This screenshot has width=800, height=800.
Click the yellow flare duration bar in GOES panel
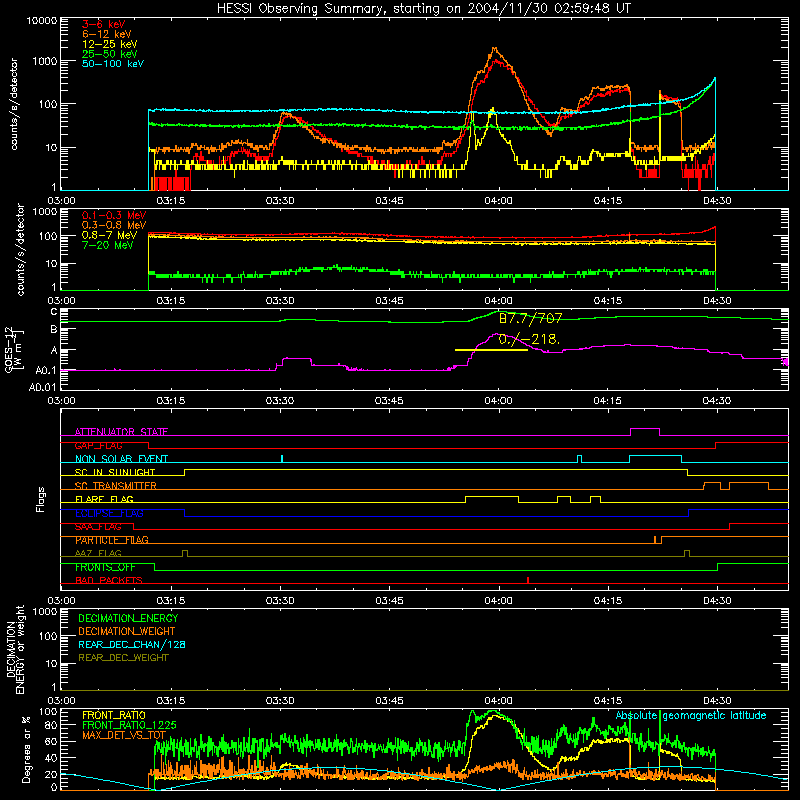(x=491, y=350)
